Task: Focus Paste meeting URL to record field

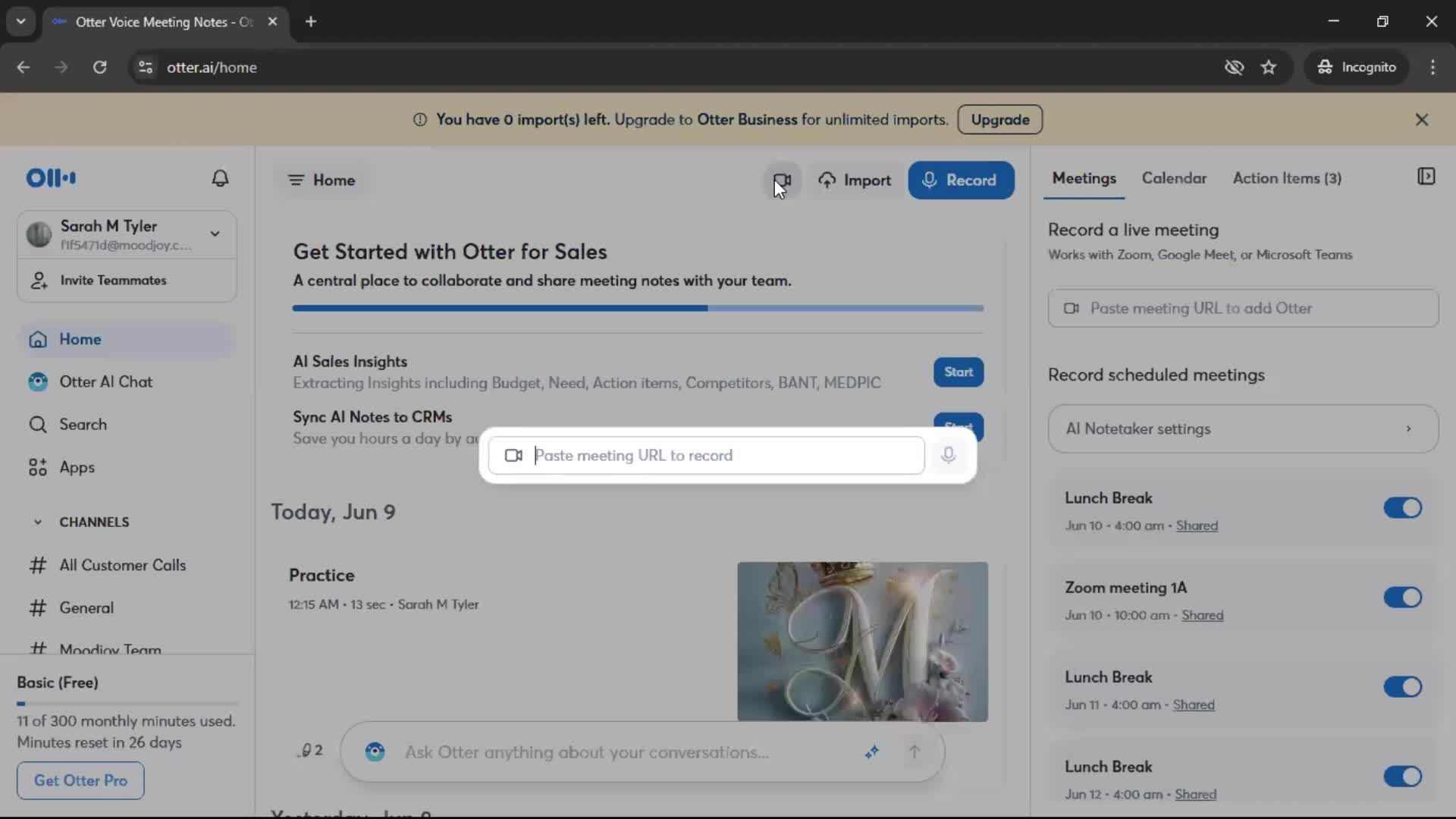Action: 706,455
